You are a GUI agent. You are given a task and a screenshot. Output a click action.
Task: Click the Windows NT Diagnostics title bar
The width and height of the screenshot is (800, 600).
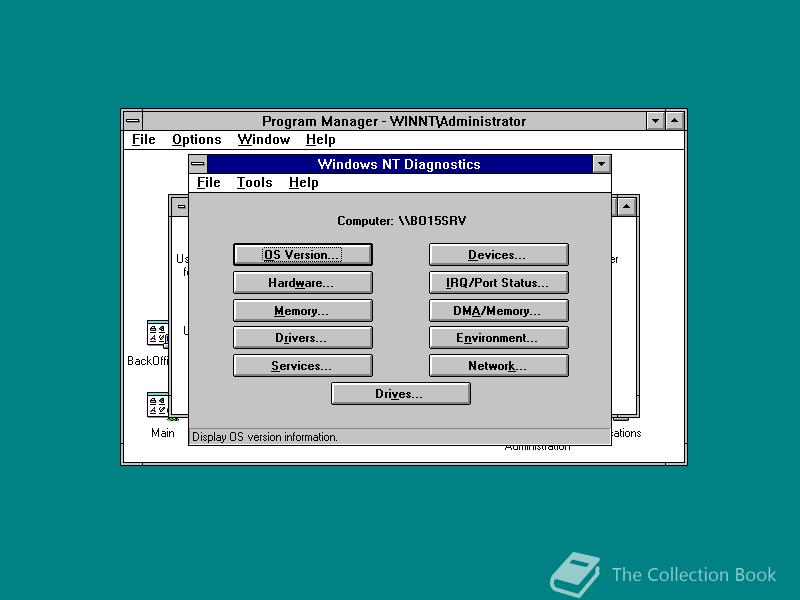[x=399, y=164]
